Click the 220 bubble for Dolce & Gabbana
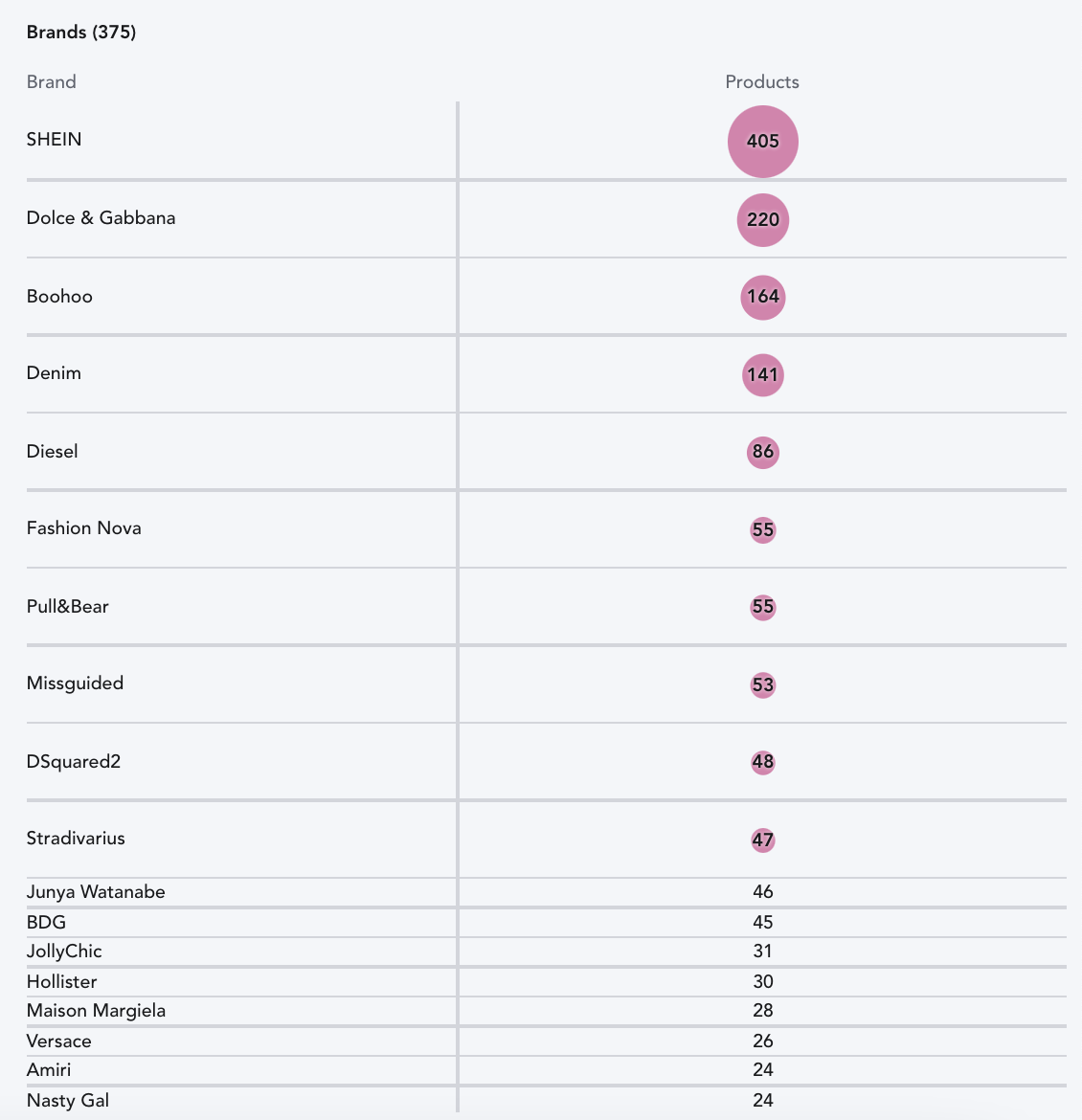The width and height of the screenshot is (1082, 1120). [x=762, y=220]
